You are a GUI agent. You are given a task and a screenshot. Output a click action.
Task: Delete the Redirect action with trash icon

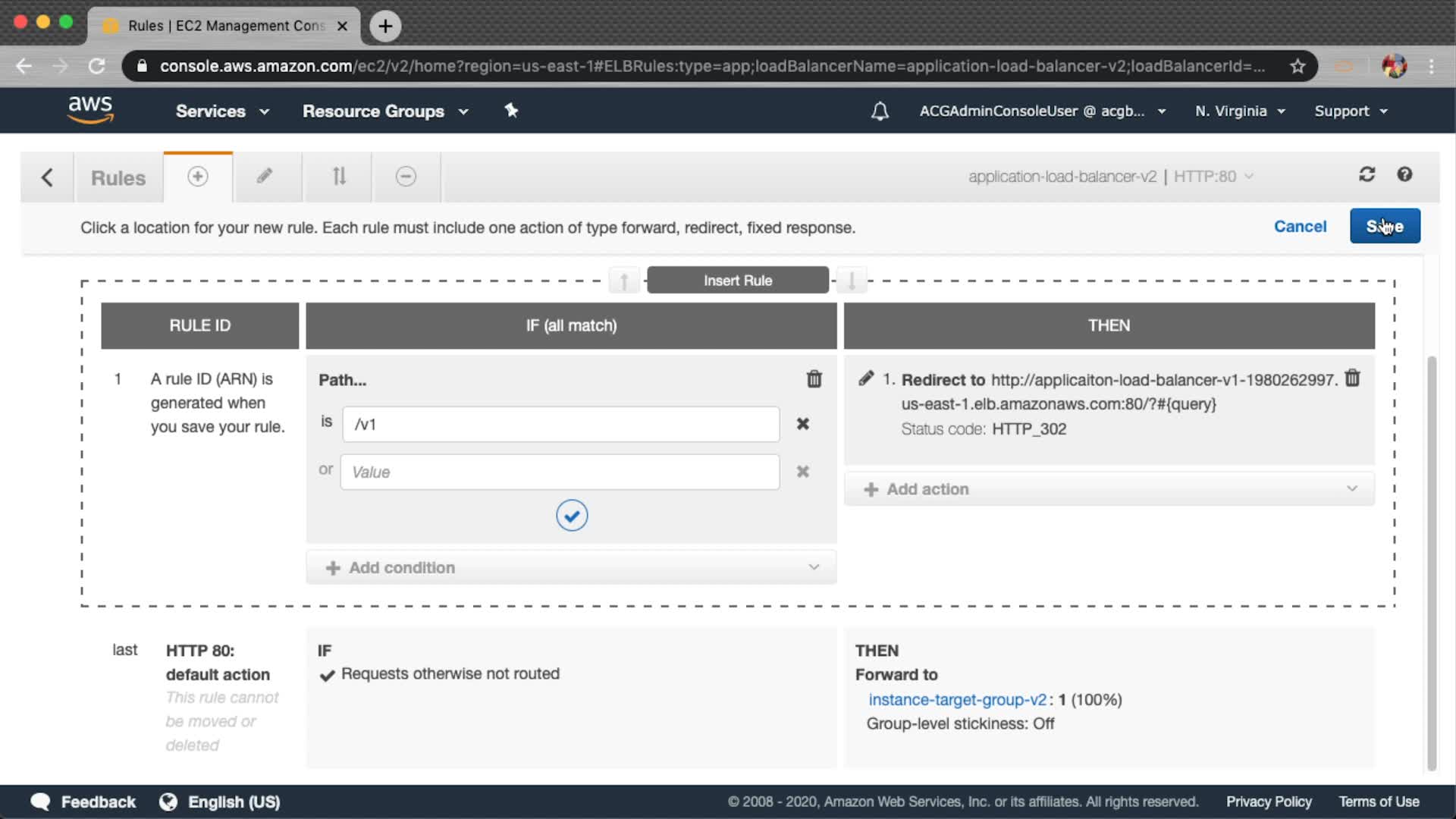(x=1352, y=378)
